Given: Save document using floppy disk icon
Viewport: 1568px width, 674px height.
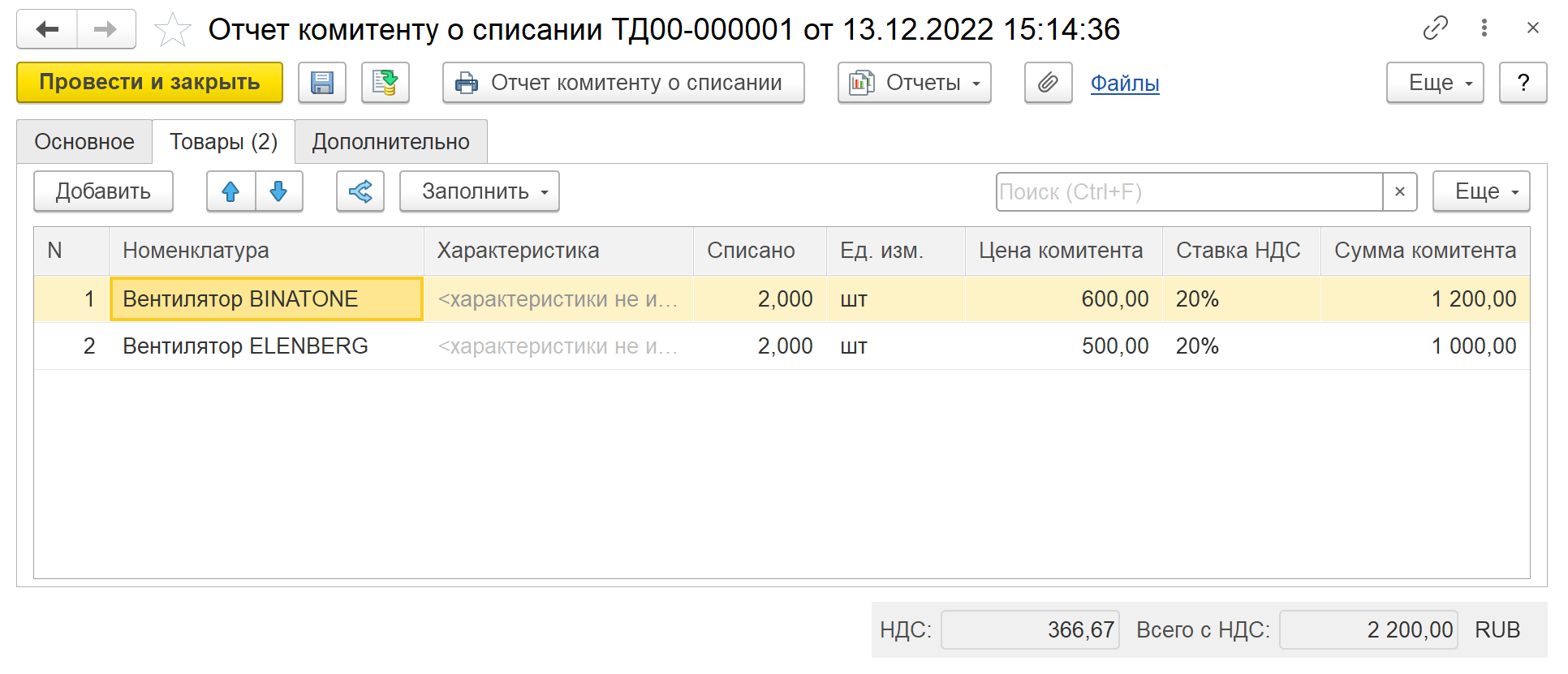Looking at the screenshot, I should [322, 83].
